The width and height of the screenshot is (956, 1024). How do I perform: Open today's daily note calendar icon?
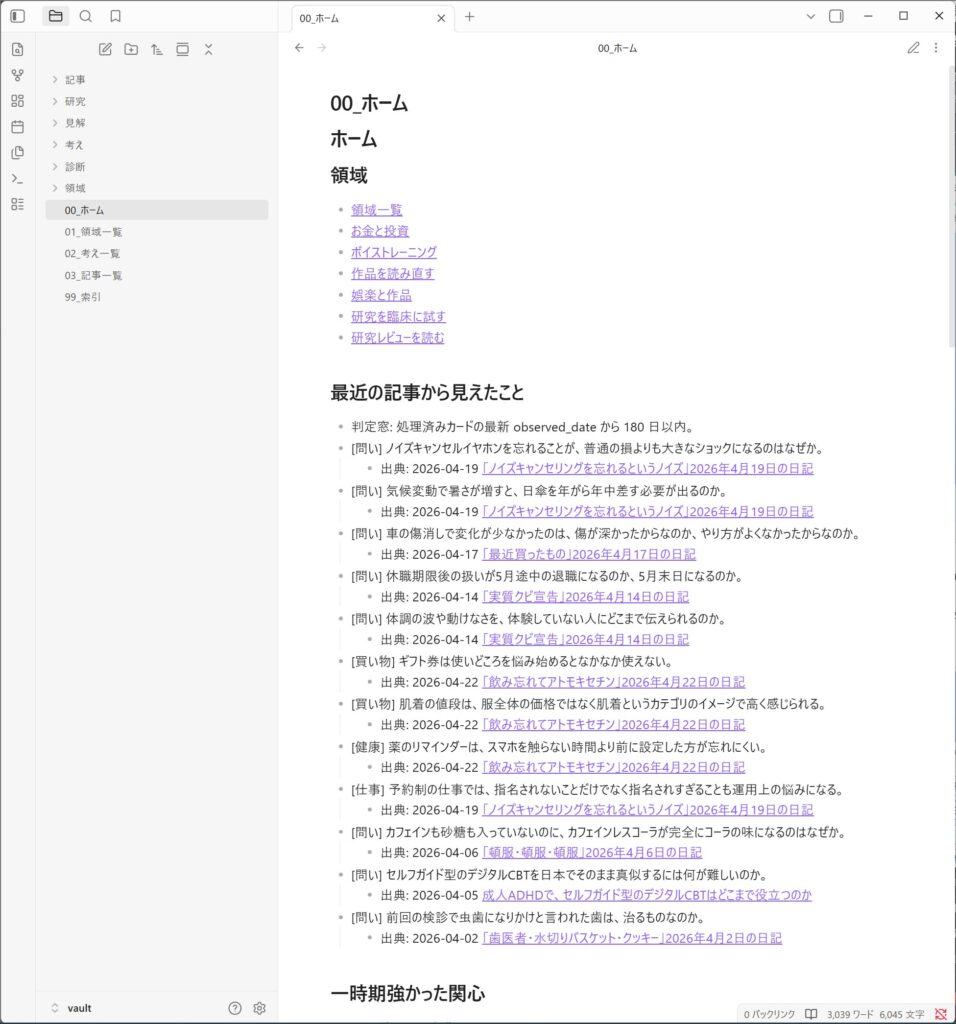(x=17, y=127)
